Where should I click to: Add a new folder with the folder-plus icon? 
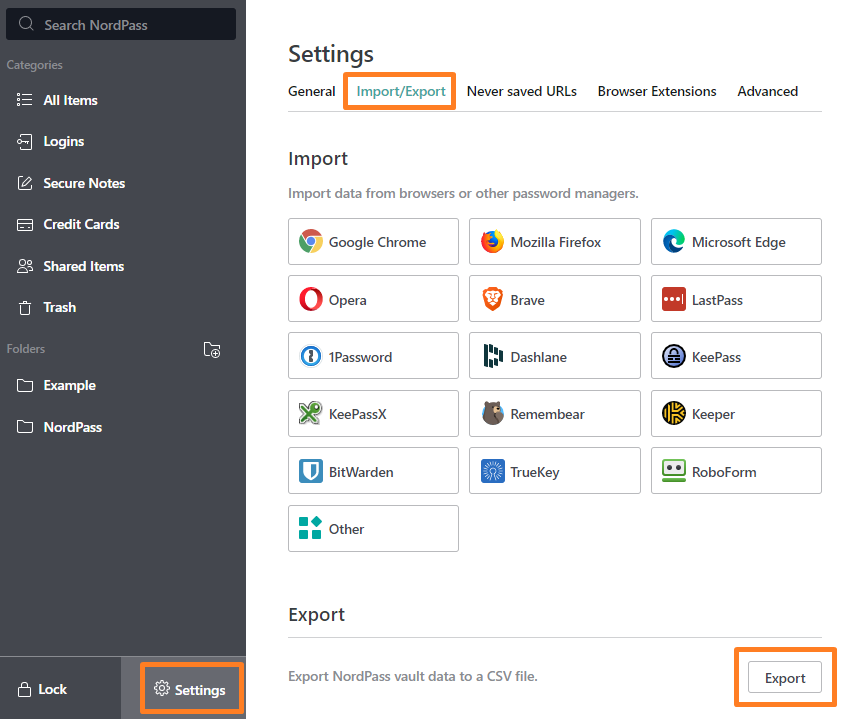[x=212, y=350]
